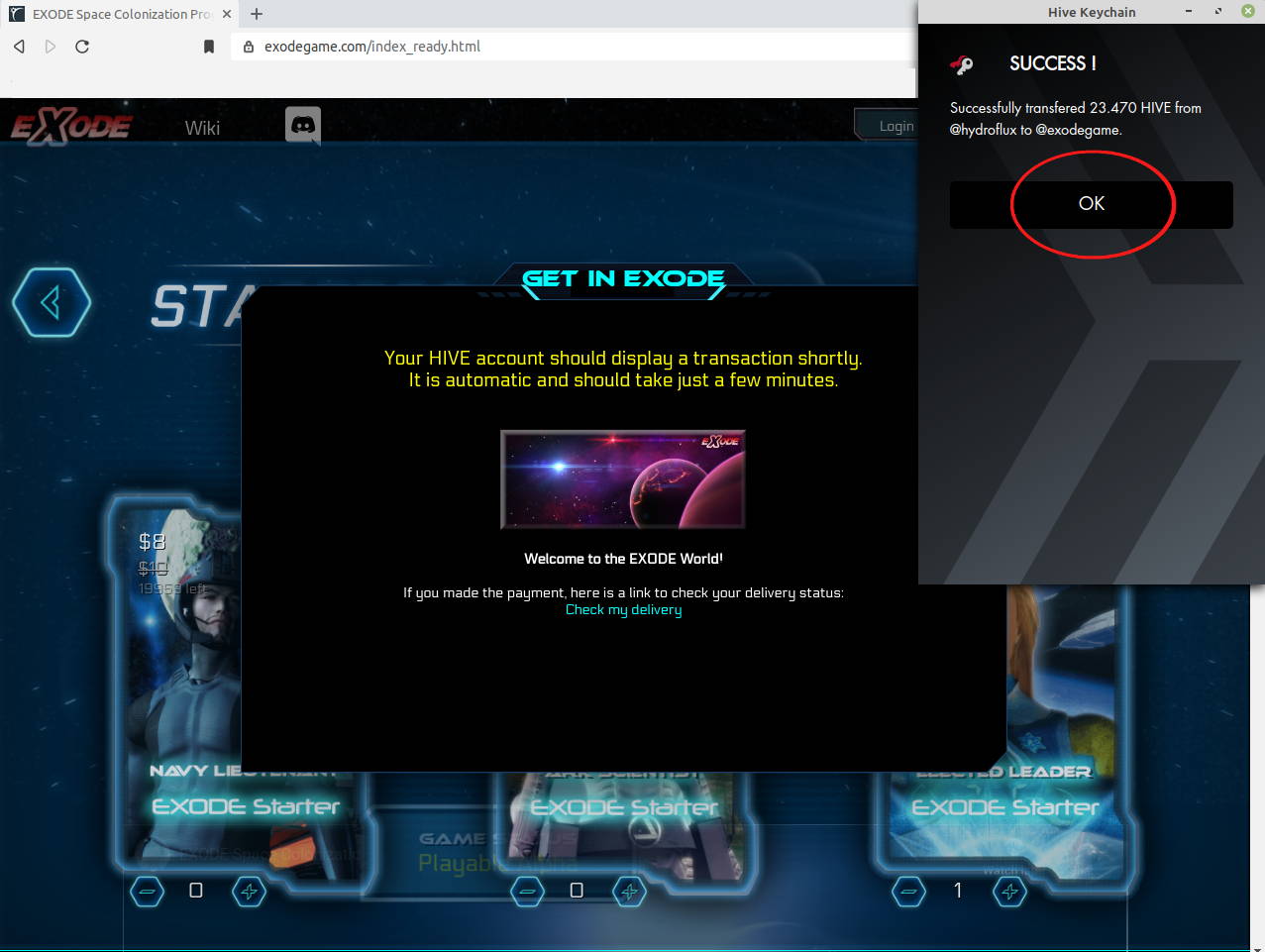Click the site lock icon in address bar

click(x=248, y=47)
